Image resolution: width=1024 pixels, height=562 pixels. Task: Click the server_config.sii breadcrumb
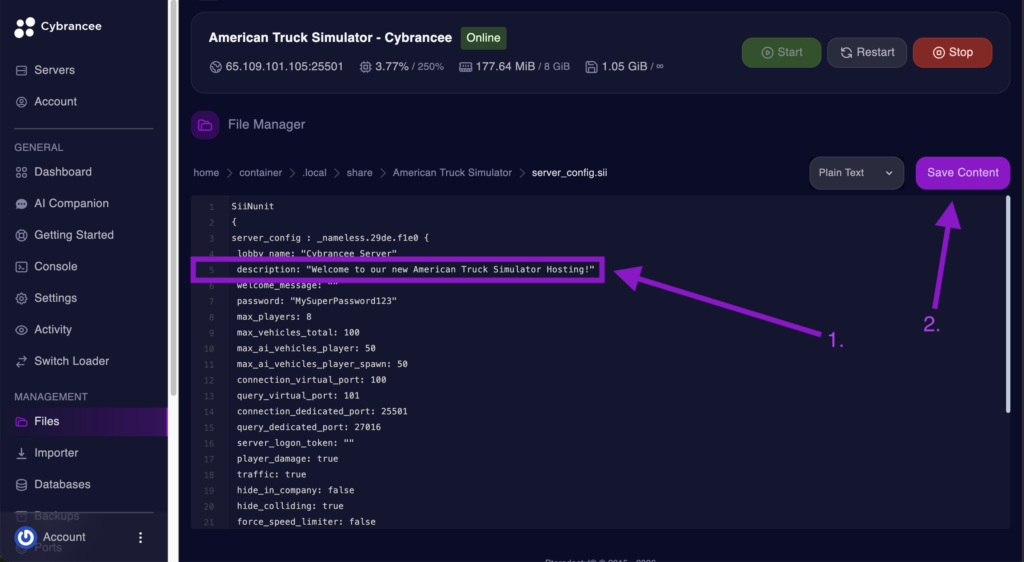[x=569, y=173]
